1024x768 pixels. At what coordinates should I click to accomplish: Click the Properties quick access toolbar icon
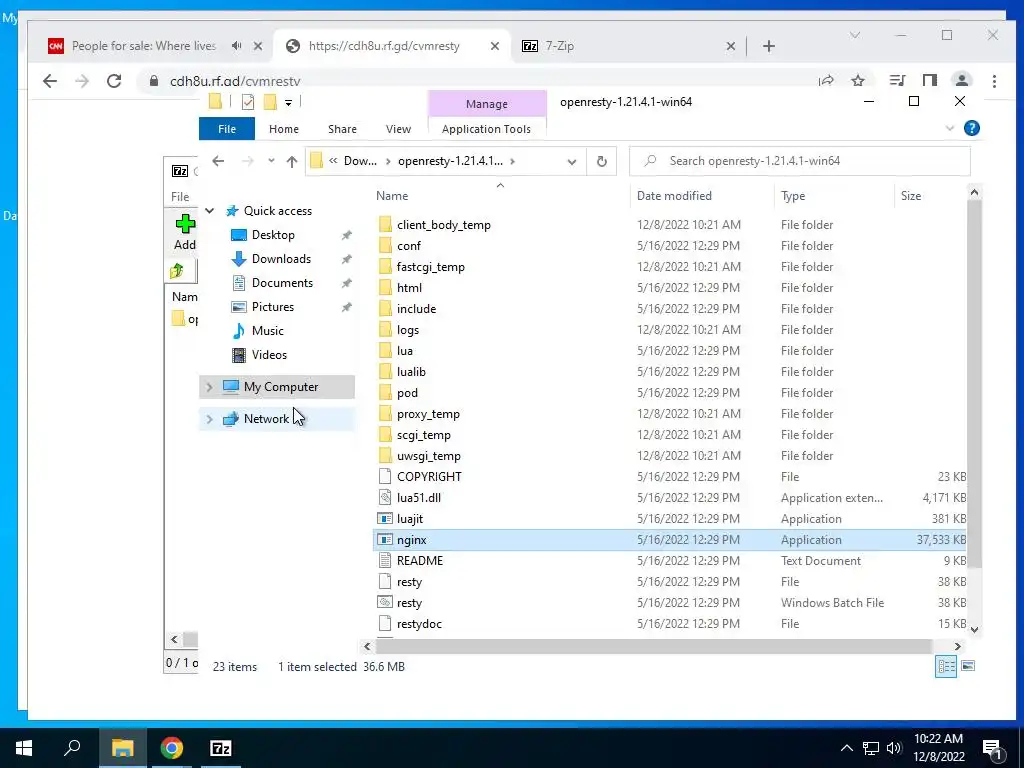coord(248,102)
